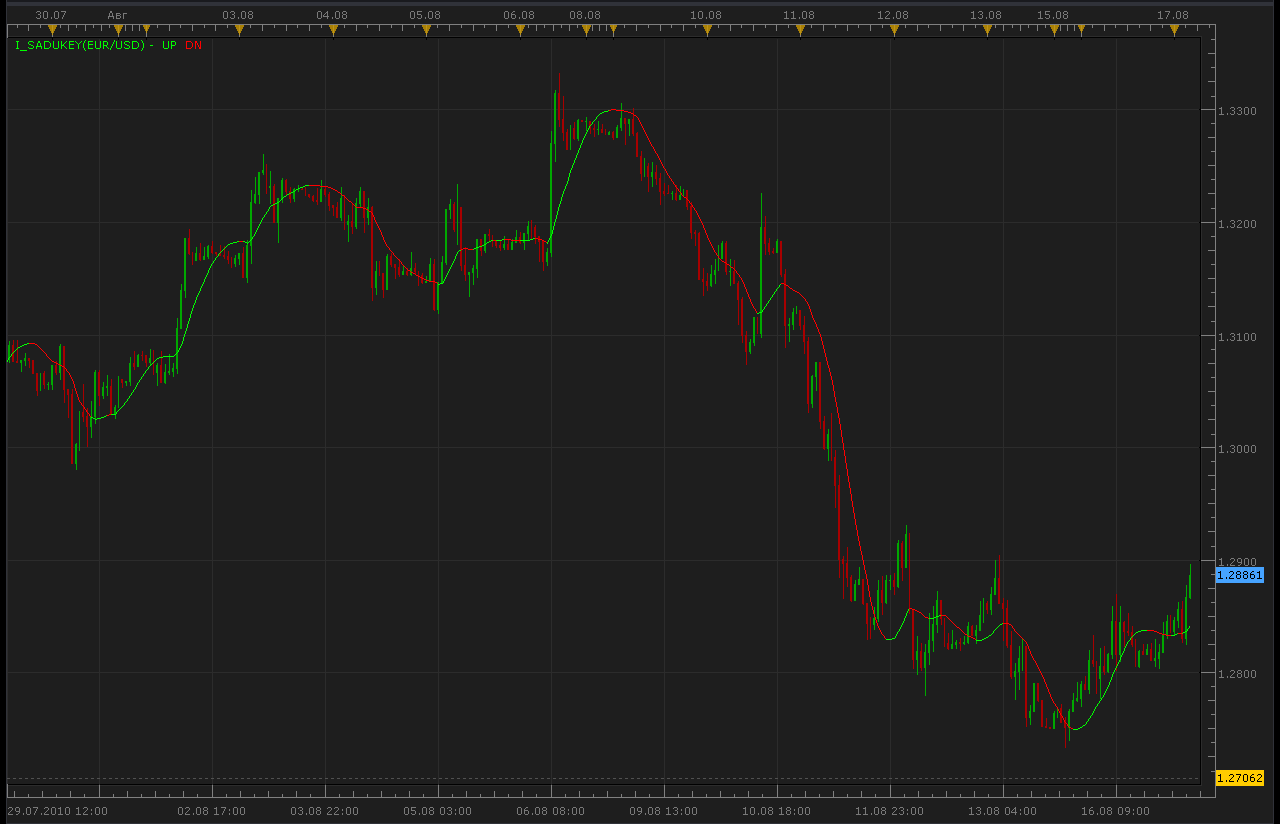Click the 11.08 23:00 time axis label

(x=890, y=810)
